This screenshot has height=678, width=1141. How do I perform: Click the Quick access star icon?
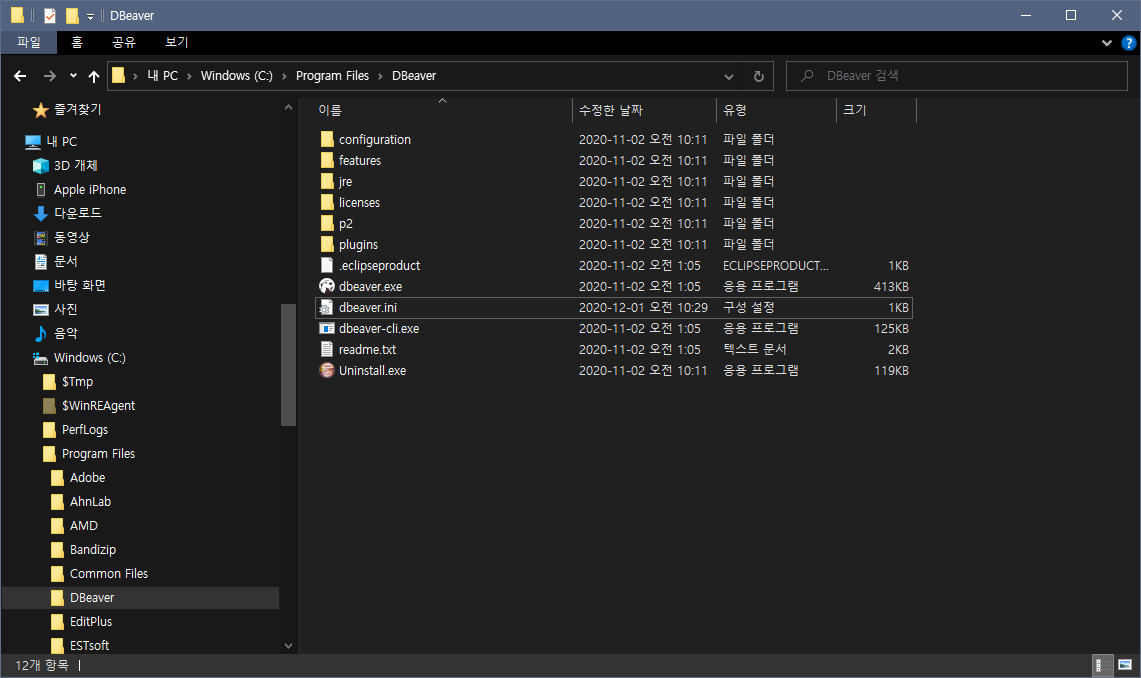tap(41, 110)
